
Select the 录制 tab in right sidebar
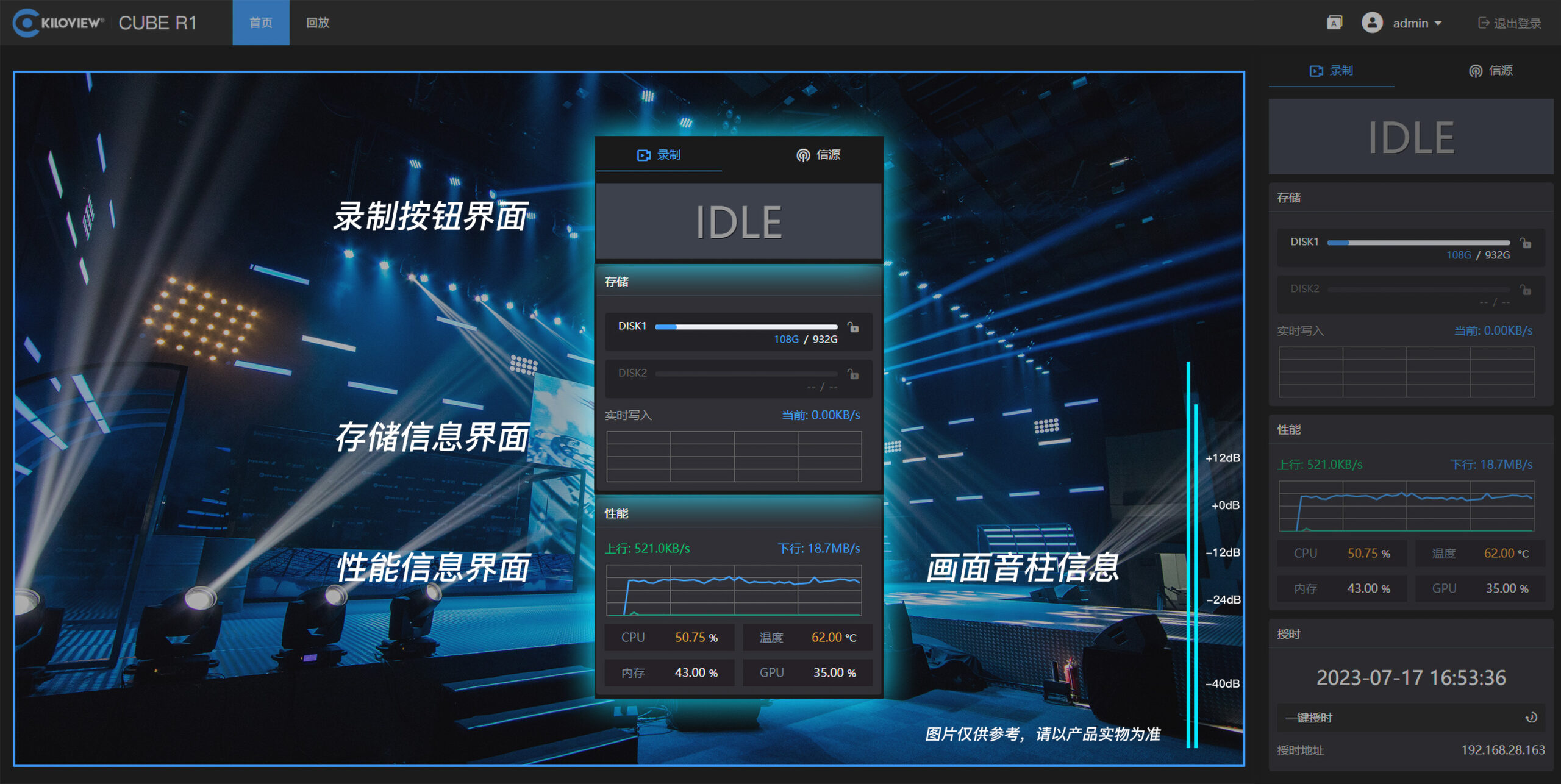(1331, 71)
